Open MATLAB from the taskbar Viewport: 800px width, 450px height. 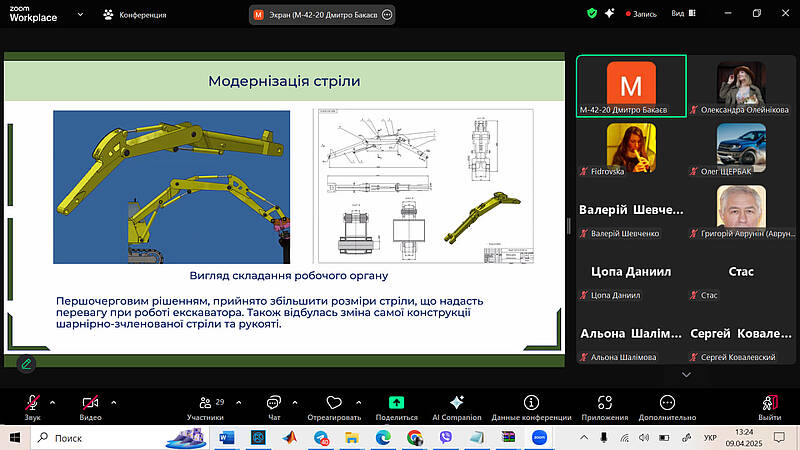290,438
